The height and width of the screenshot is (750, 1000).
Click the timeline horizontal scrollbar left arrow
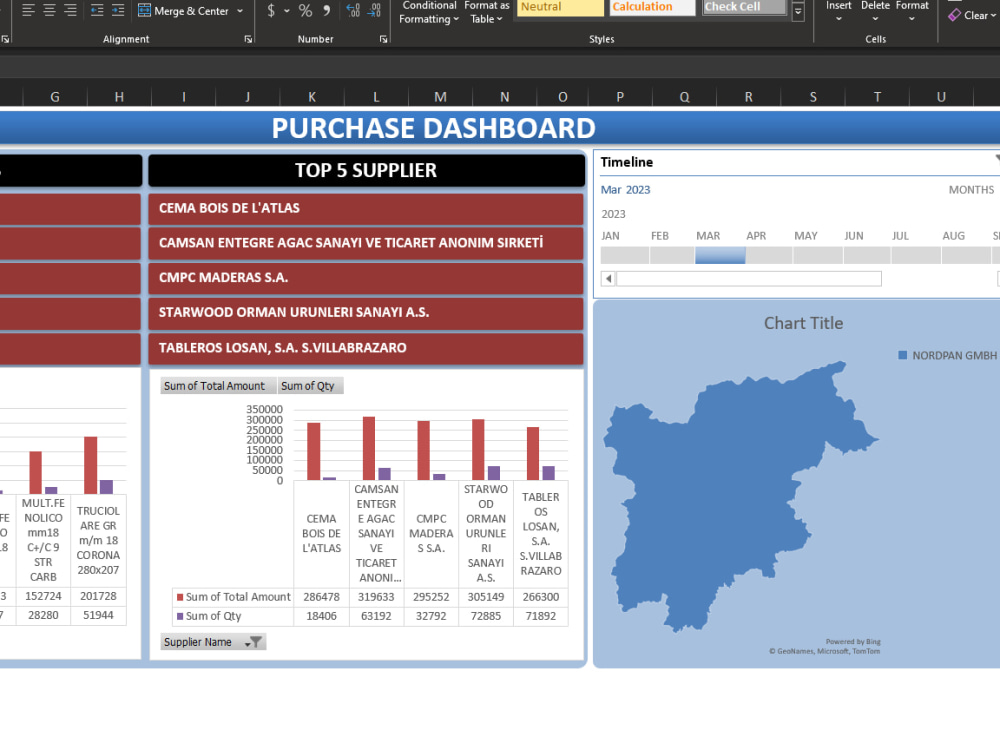(608, 278)
